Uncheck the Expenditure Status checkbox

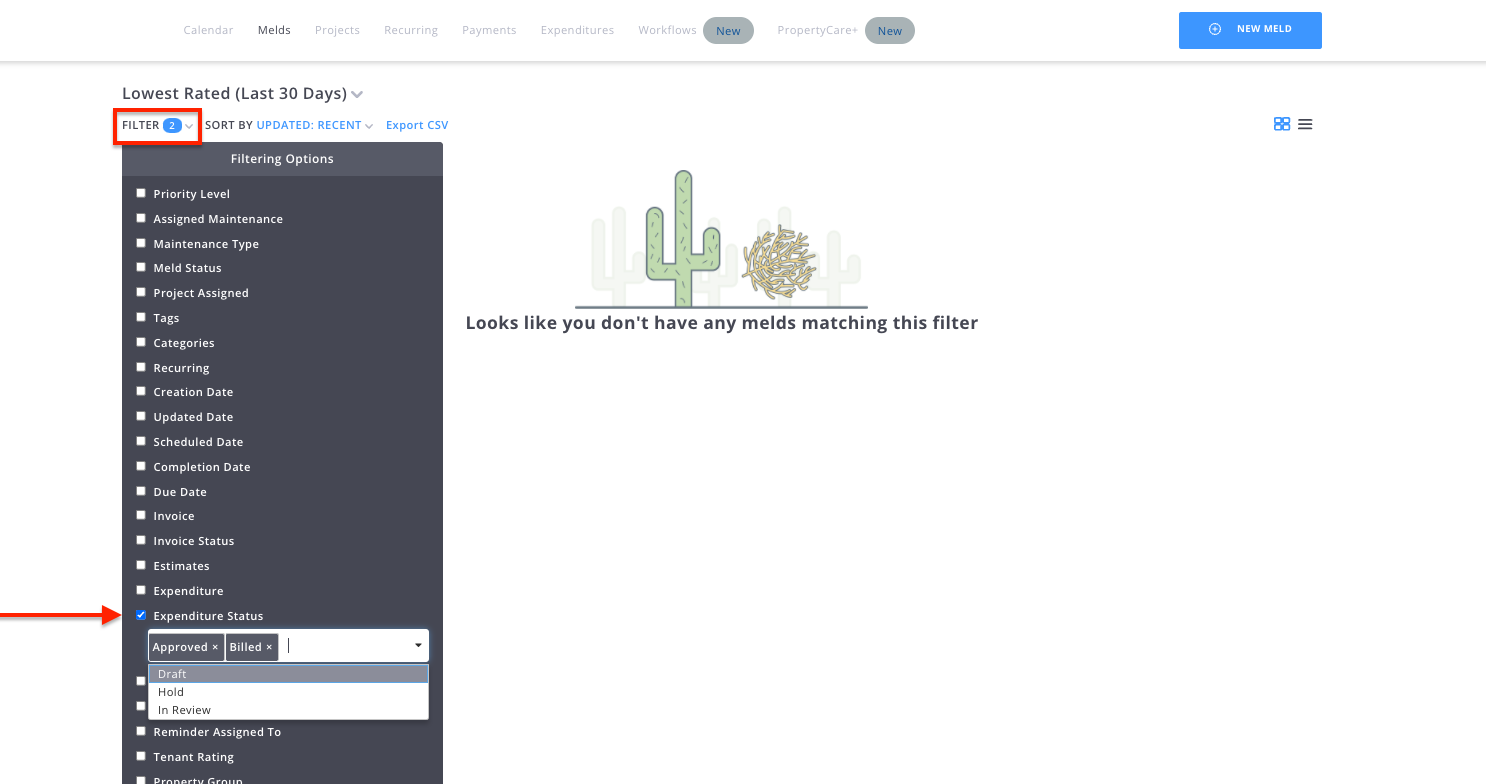(141, 615)
